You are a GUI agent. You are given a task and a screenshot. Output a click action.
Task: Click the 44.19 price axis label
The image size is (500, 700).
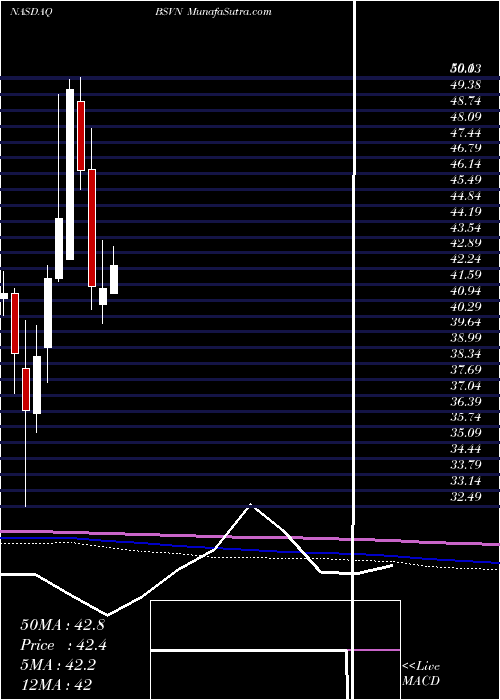click(x=466, y=212)
